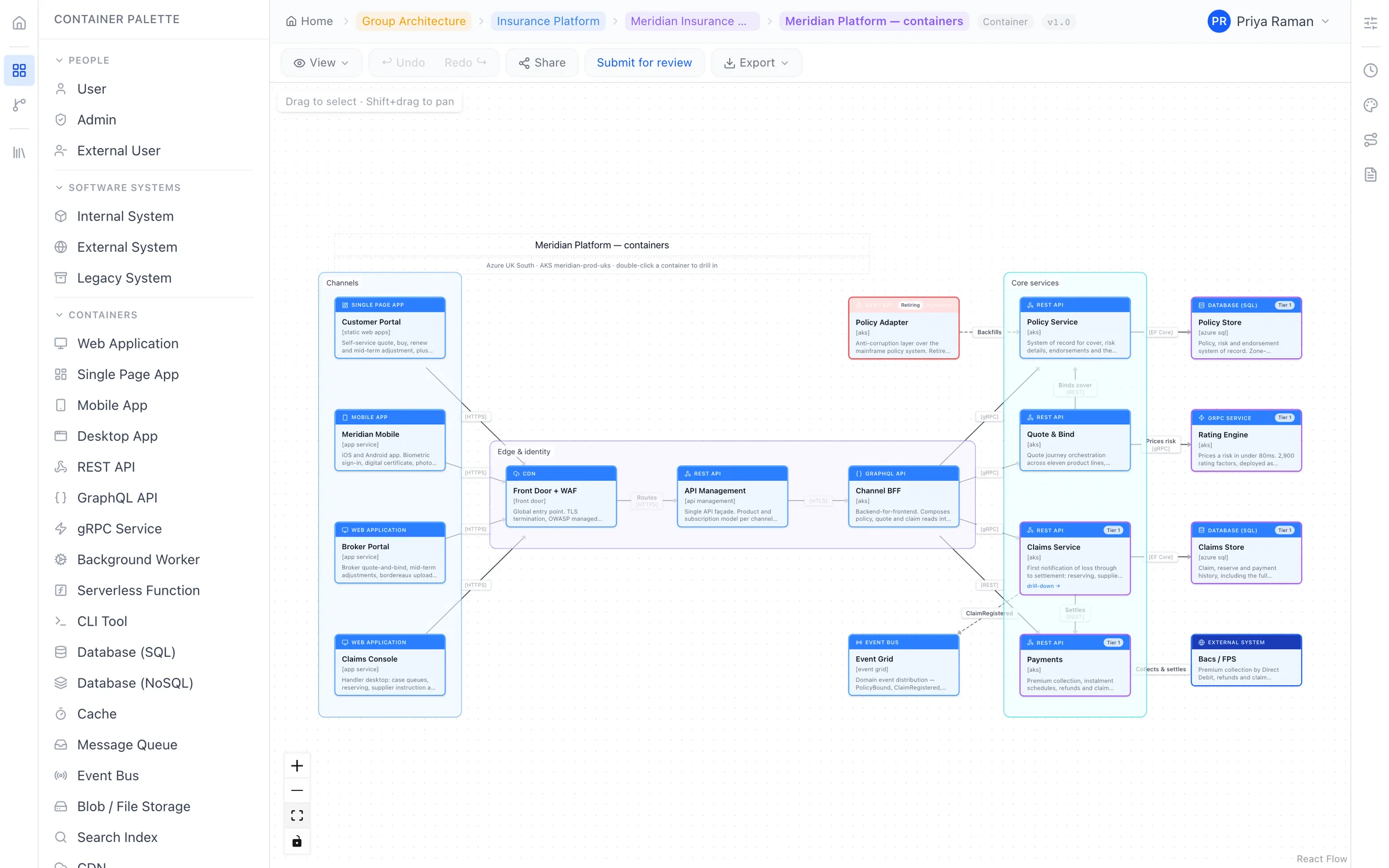Select the Channel BFF node
This screenshot has height=868, width=1389.
click(903, 496)
